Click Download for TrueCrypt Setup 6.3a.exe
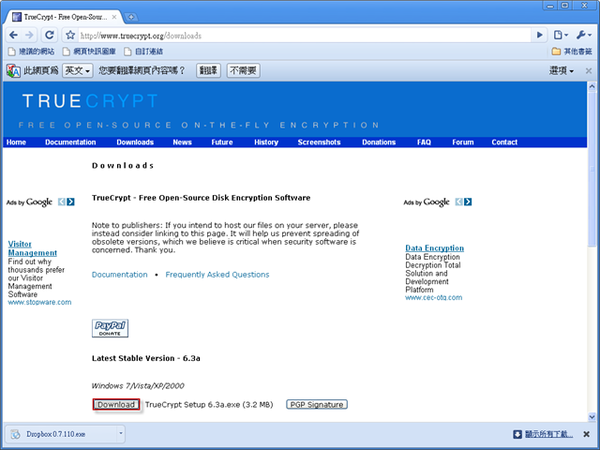600x450 pixels. pyautogui.click(x=116, y=404)
